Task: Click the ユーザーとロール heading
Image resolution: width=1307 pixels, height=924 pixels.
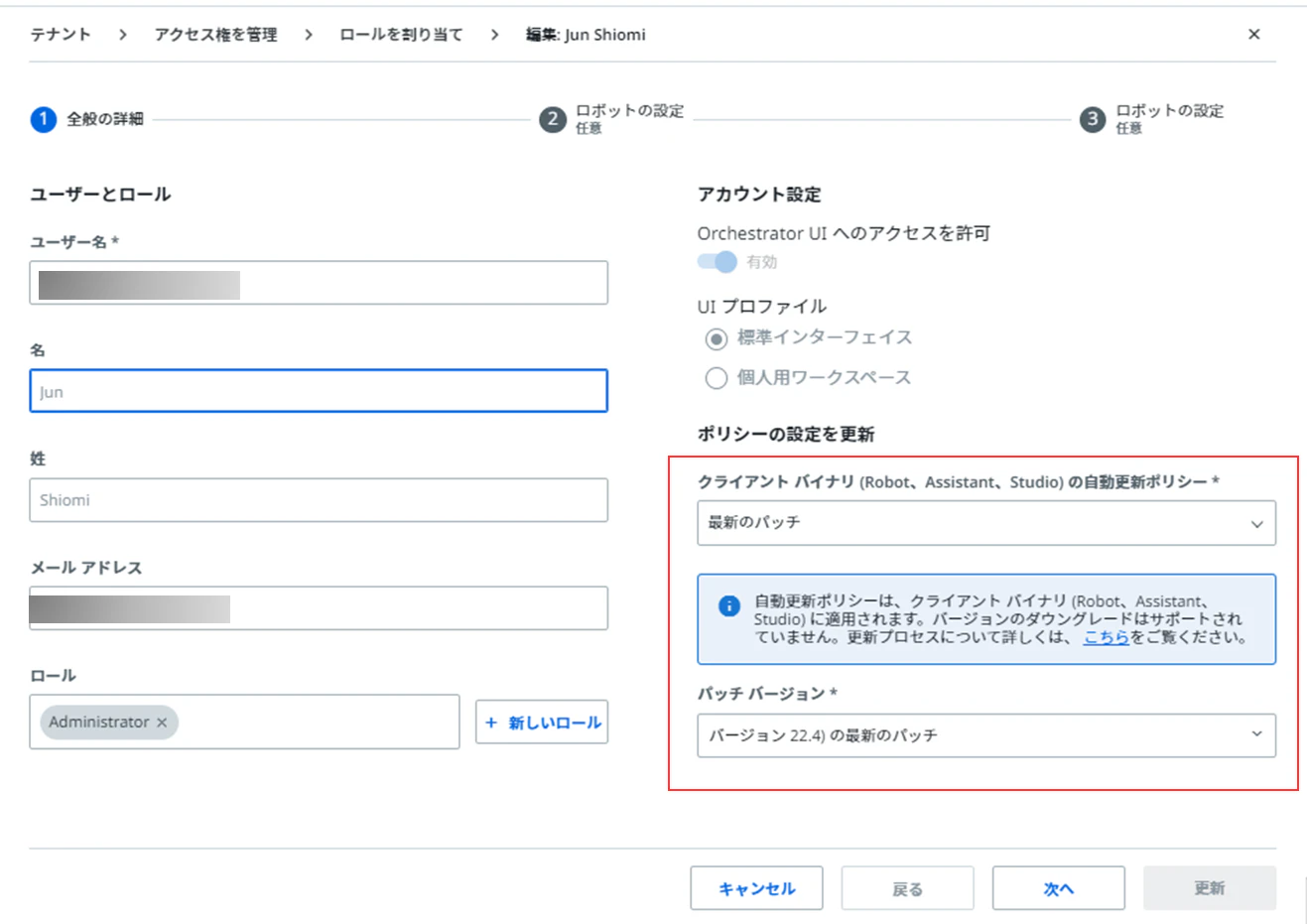Action: (100, 195)
